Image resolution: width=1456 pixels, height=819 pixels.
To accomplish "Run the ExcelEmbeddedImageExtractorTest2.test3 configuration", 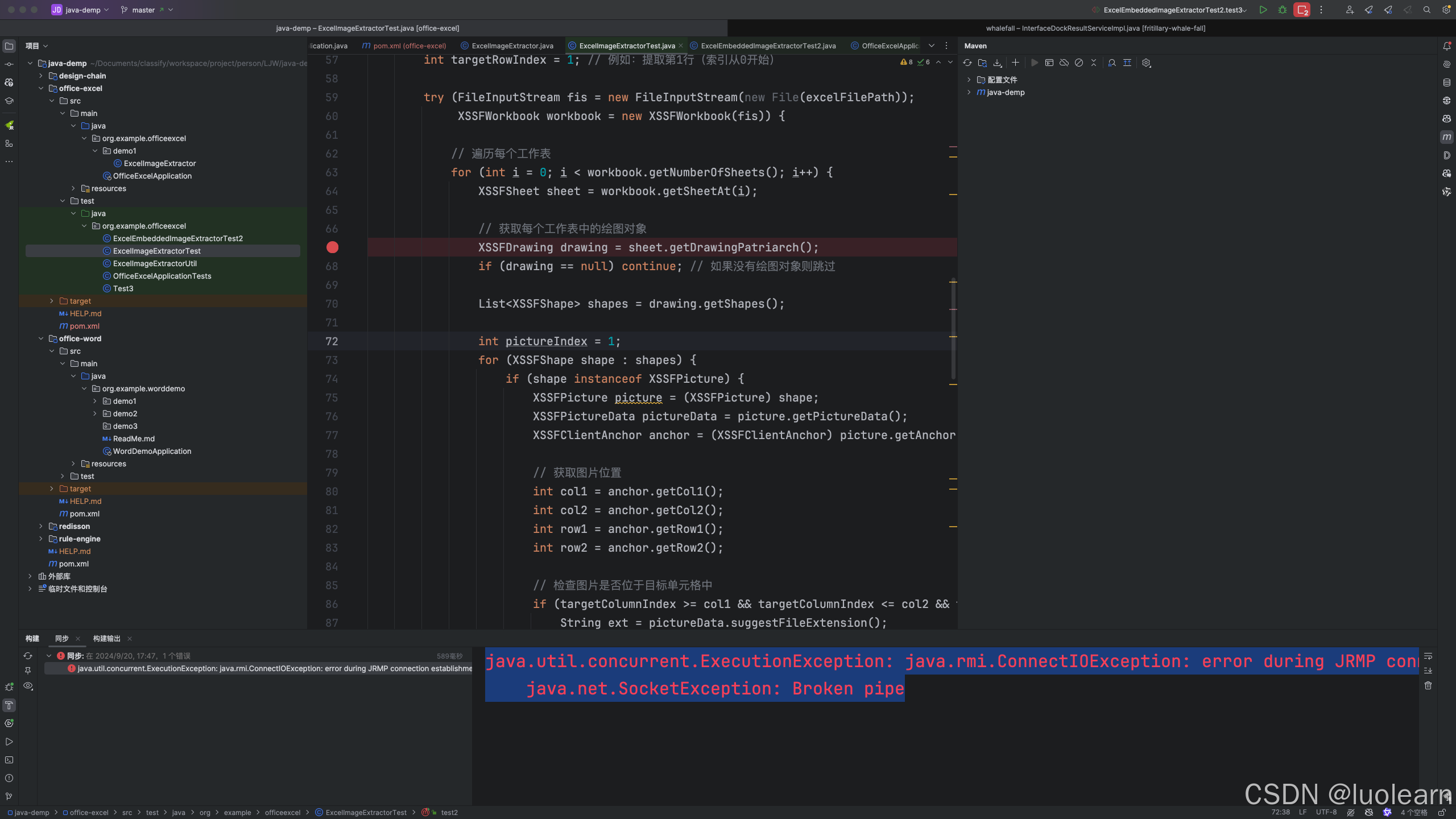I will (x=1263, y=10).
